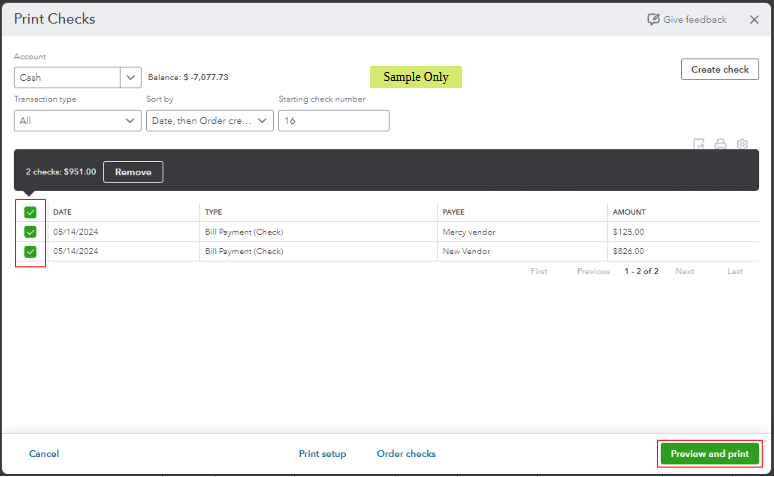Viewport: 774px width, 477px height.
Task: Click the Create check button
Action: (x=720, y=69)
